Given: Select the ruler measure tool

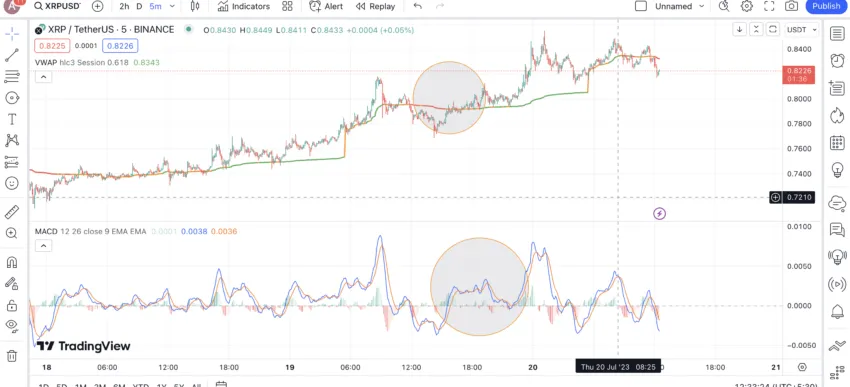Looking at the screenshot, I should point(12,212).
